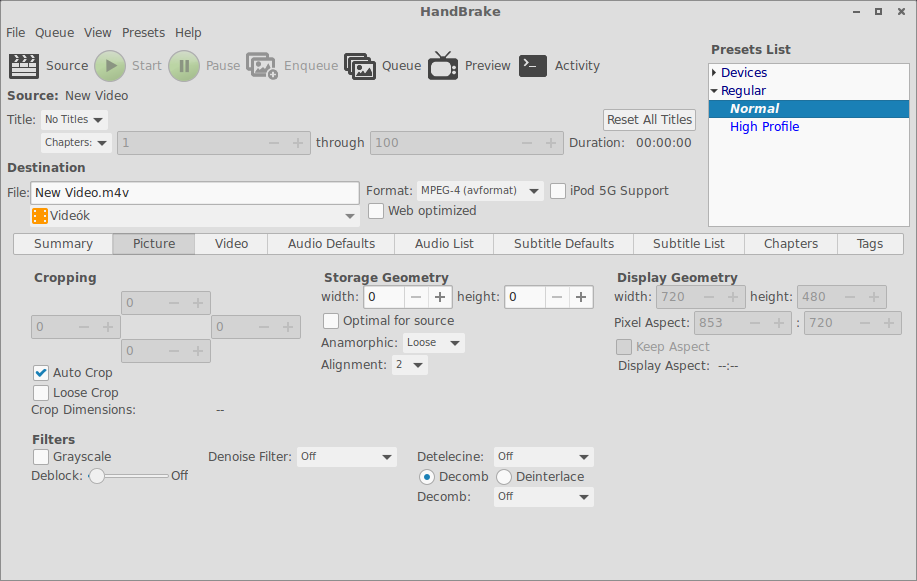Open the Activity terminal icon
This screenshot has width=917, height=581.
pyautogui.click(x=533, y=66)
